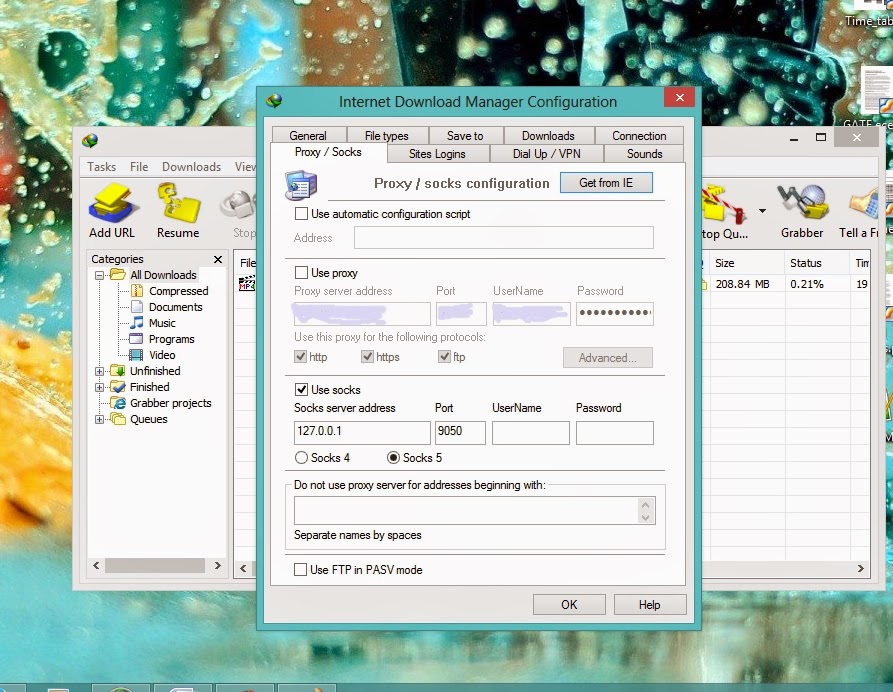Select the All Downloads folder
This screenshot has height=692, width=893.
click(163, 275)
